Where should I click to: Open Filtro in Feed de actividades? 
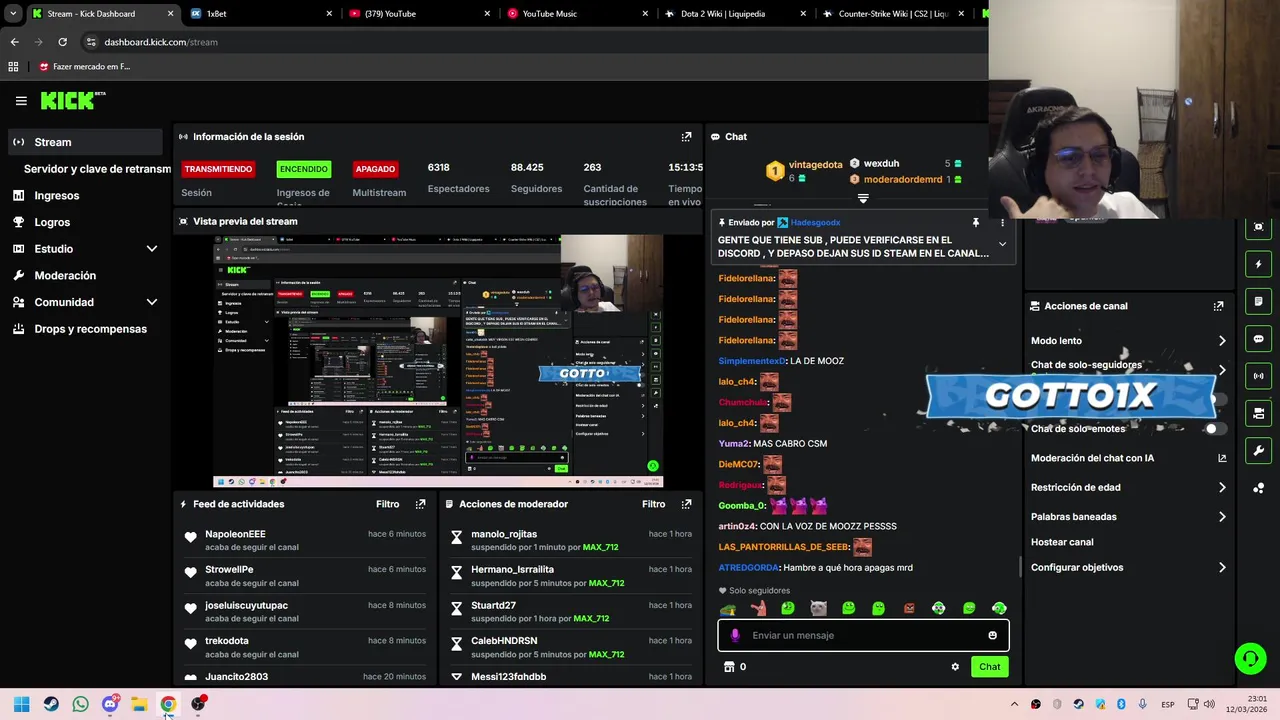(387, 504)
